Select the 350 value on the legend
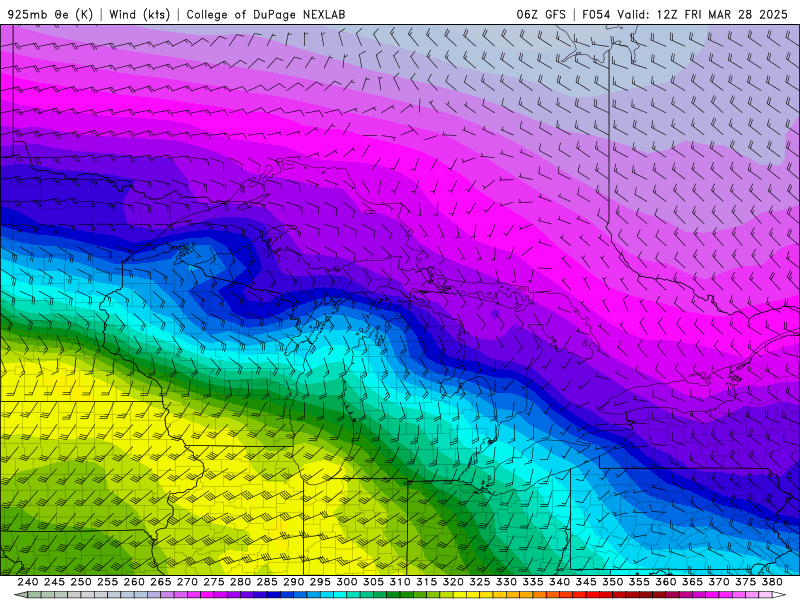 click(613, 582)
